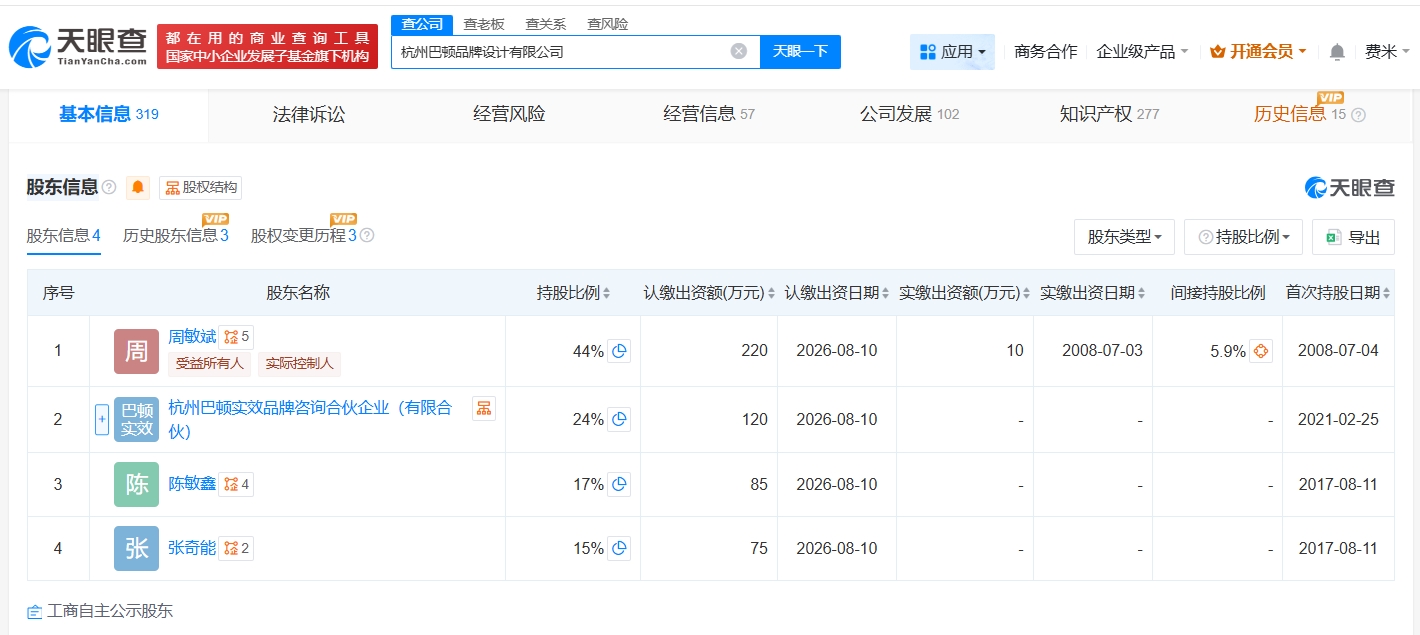Switch to the 历史股东信息 sub-tab
The height and width of the screenshot is (635, 1420).
(x=175, y=236)
